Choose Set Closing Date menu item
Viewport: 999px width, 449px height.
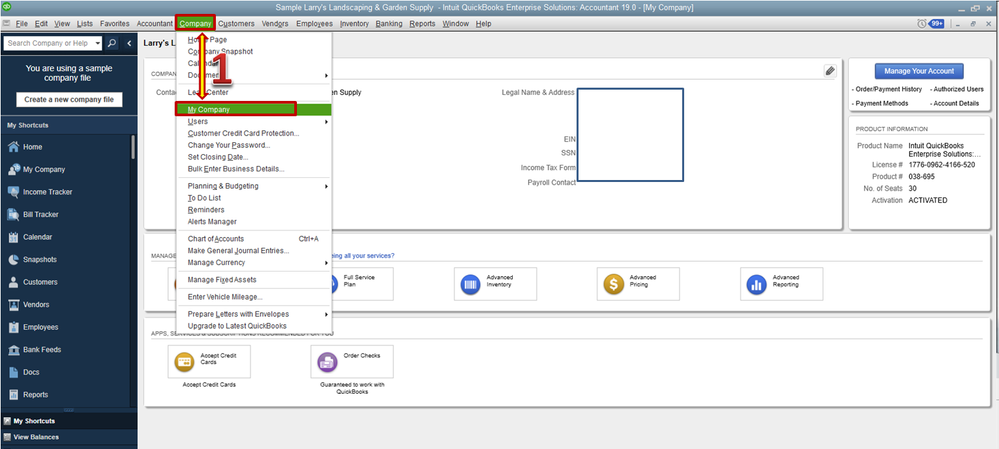point(253,157)
